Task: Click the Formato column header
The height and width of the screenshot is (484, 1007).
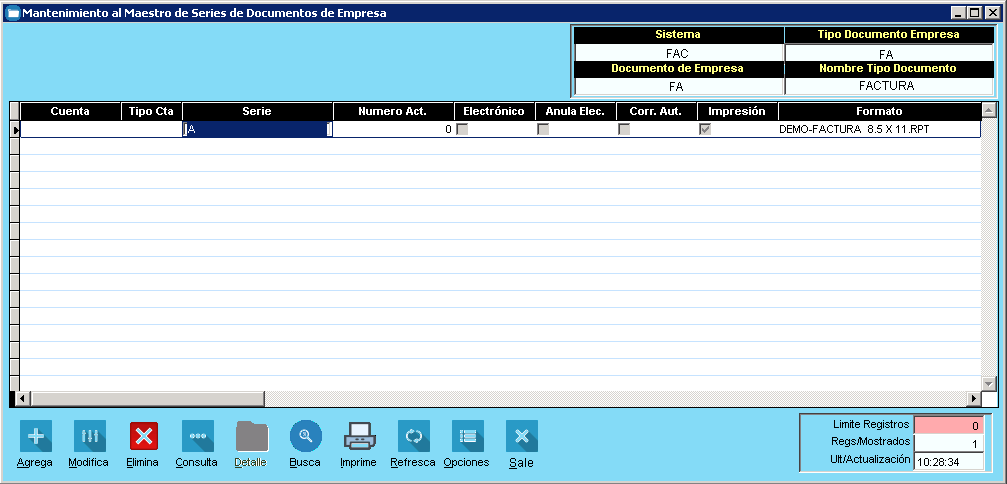Action: pos(878,111)
